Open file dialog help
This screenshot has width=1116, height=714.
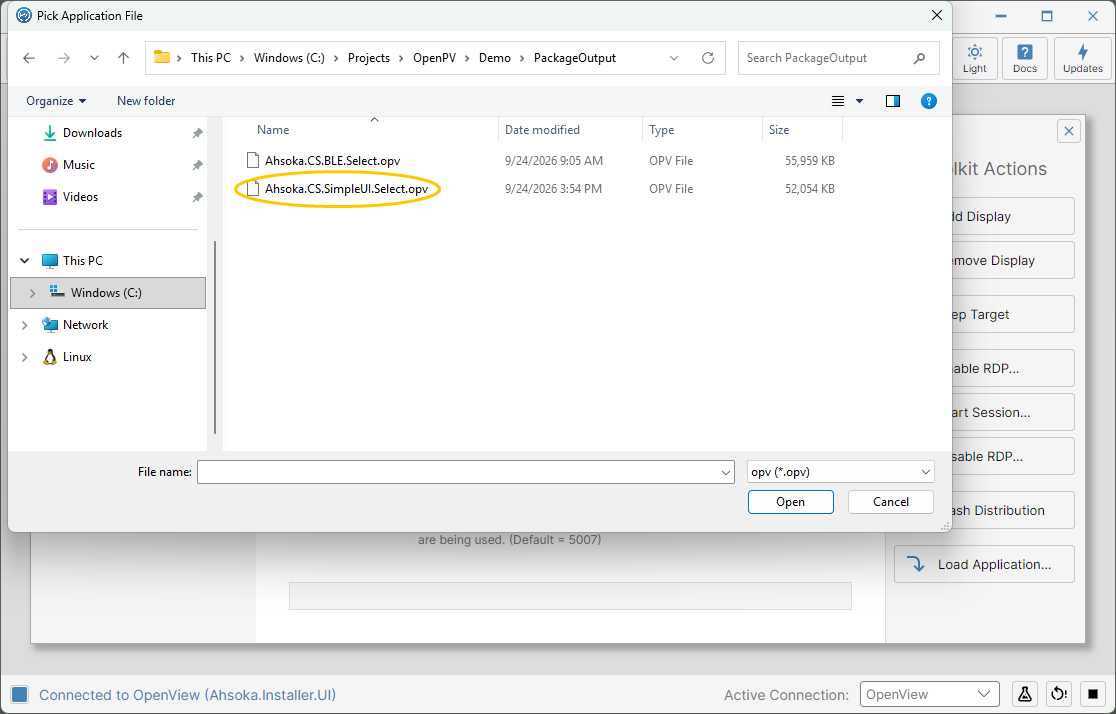tap(928, 101)
